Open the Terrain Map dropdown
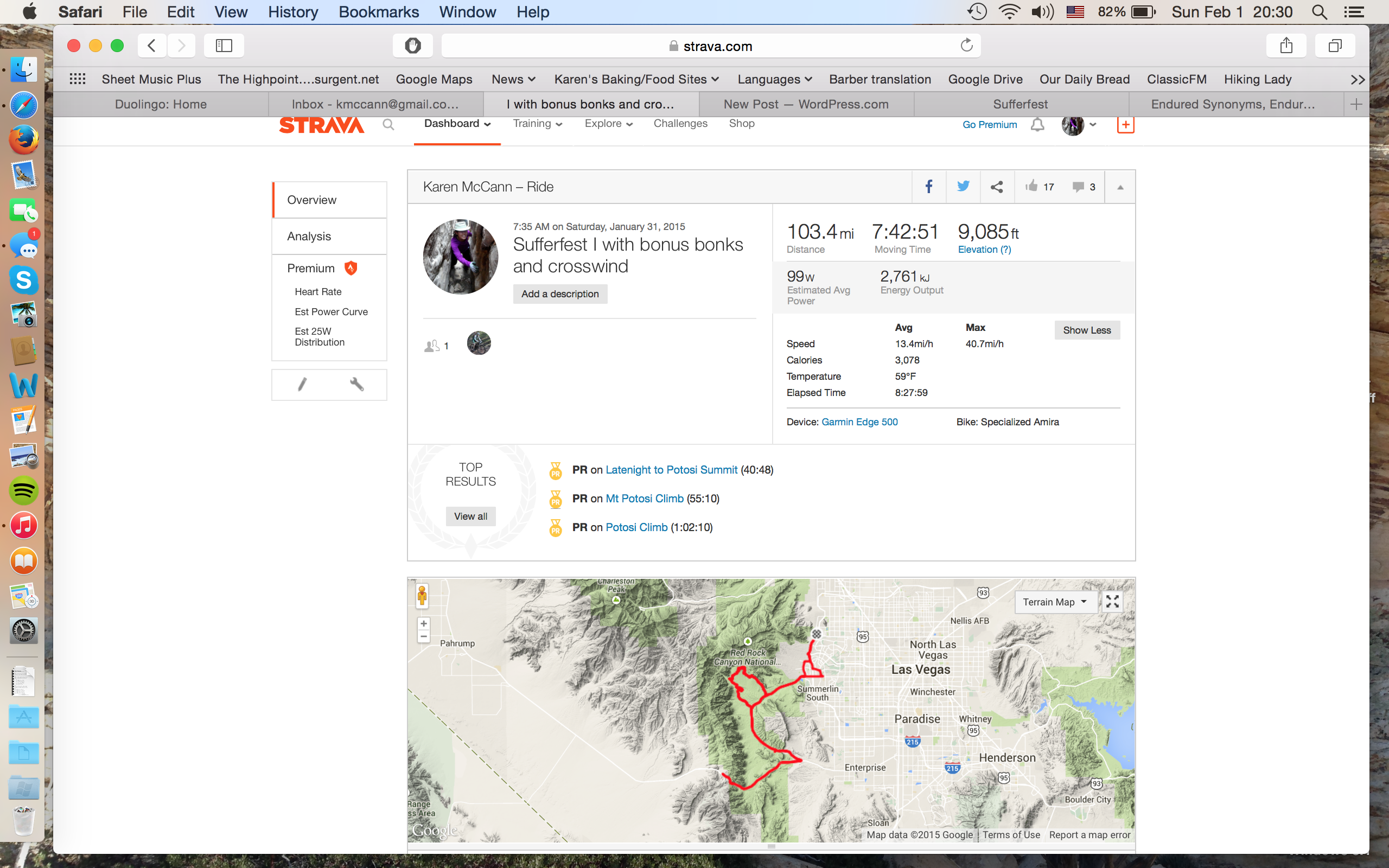Viewport: 1389px width, 868px height. click(1054, 602)
